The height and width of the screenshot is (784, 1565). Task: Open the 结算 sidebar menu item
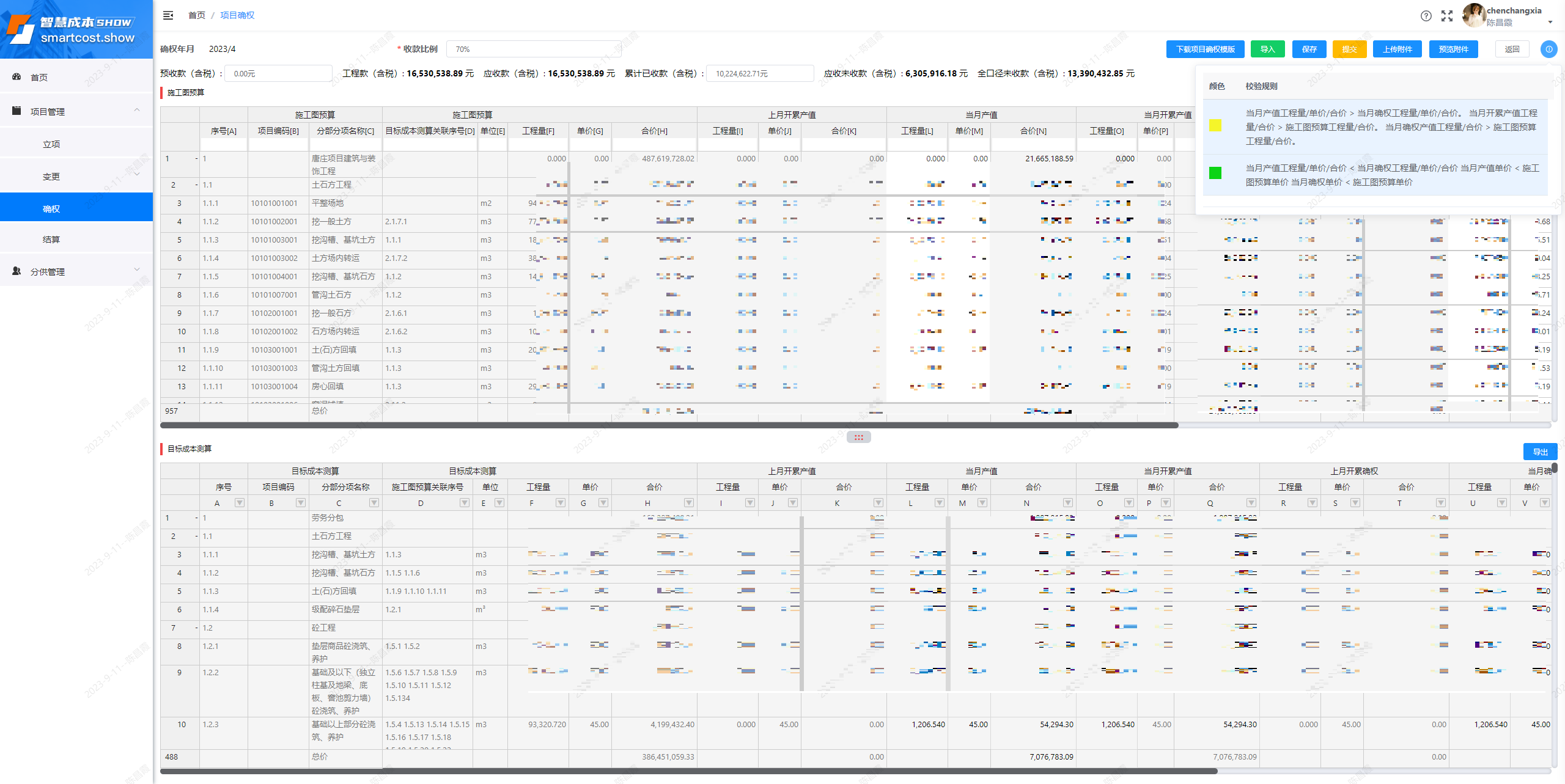[x=51, y=240]
